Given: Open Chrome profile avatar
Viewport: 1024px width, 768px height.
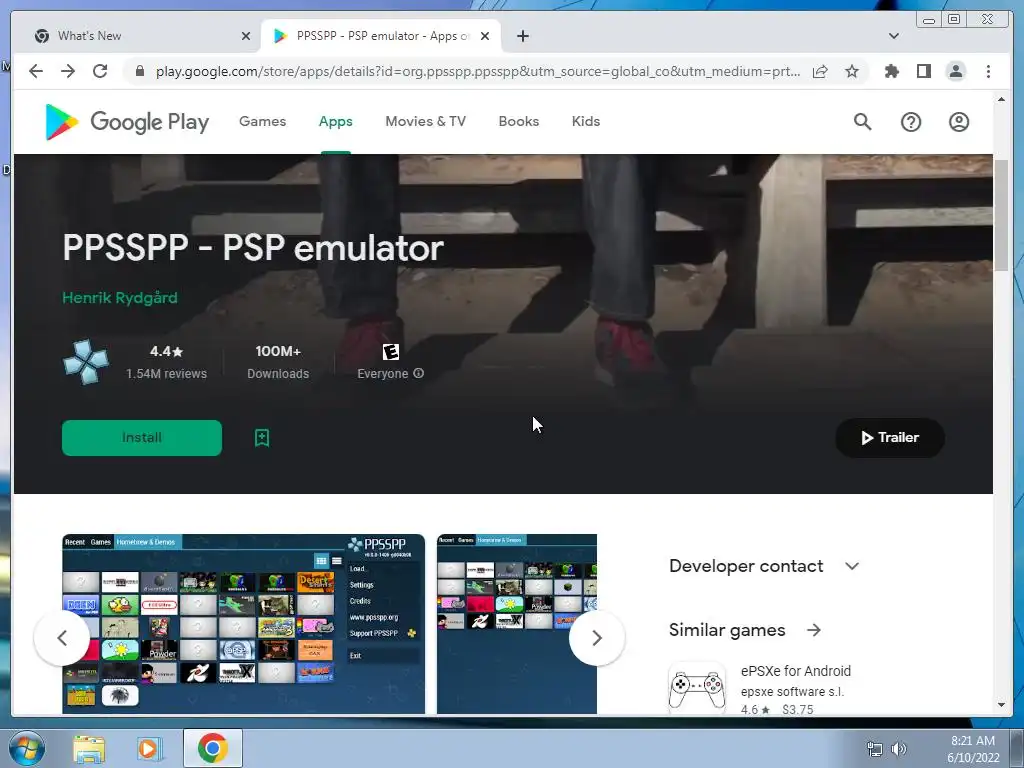Looking at the screenshot, I should click(x=955, y=71).
